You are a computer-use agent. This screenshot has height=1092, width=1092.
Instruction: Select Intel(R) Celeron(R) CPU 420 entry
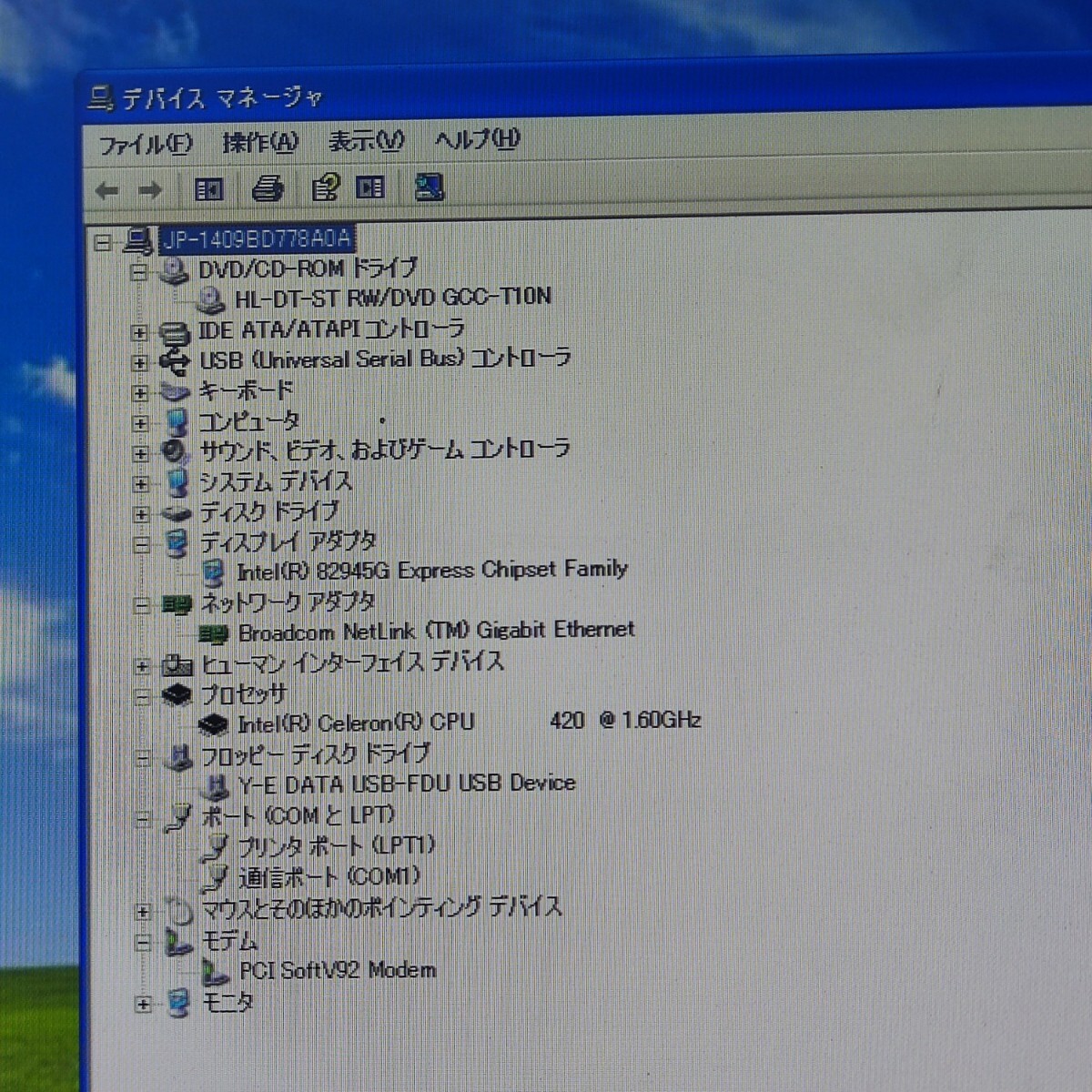(470, 723)
